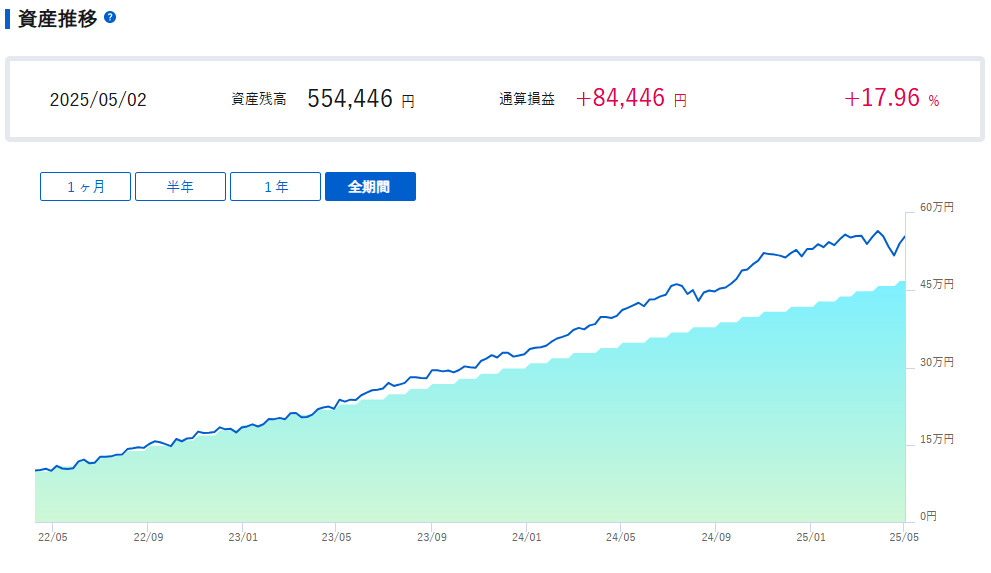991x573 pixels.
Task: Click the 60万円 y-axis label
Action: click(937, 207)
